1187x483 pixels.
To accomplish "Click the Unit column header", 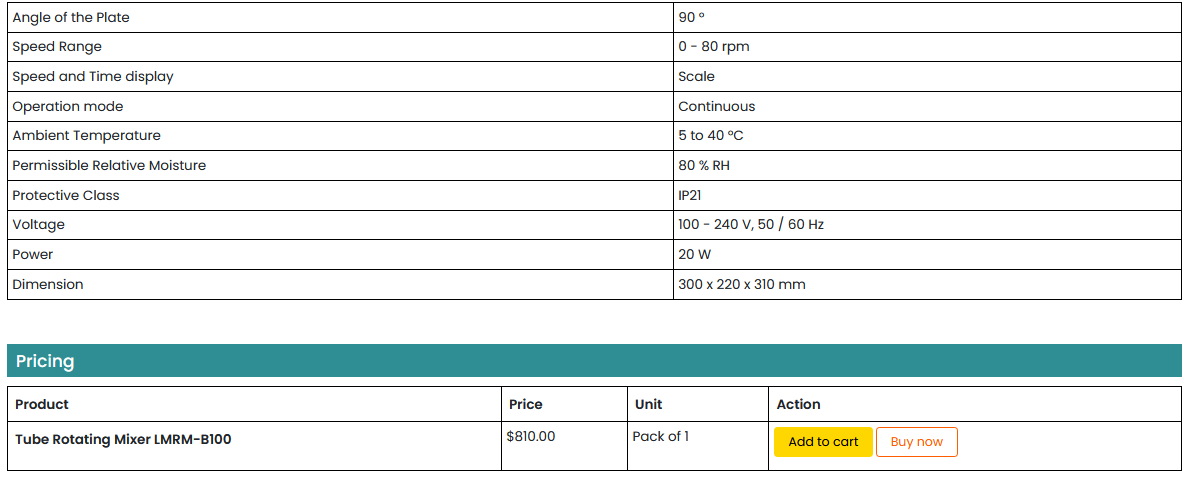I will 649,404.
